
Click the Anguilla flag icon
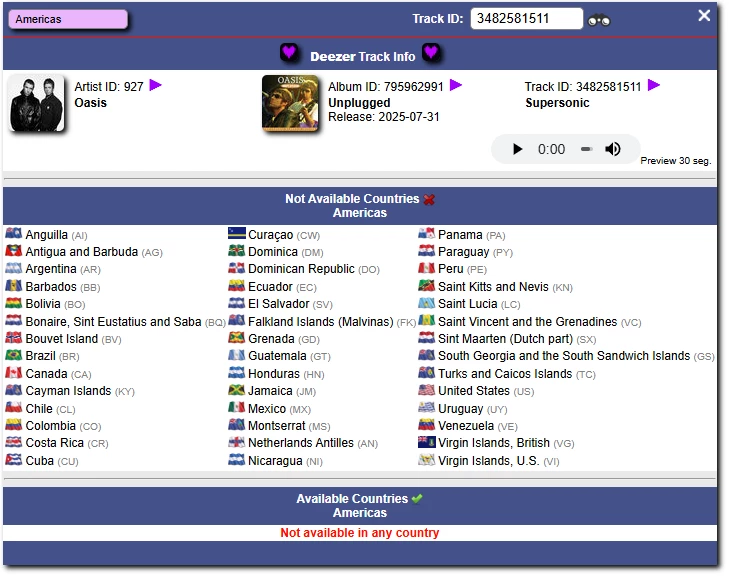pos(13,233)
